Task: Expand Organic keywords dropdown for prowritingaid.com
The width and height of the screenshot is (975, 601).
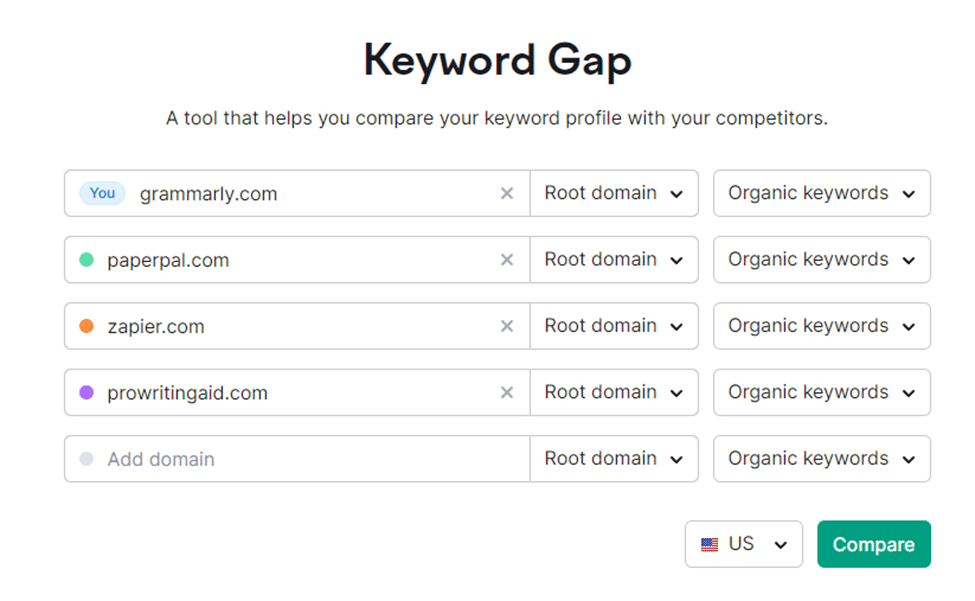Action: click(821, 393)
